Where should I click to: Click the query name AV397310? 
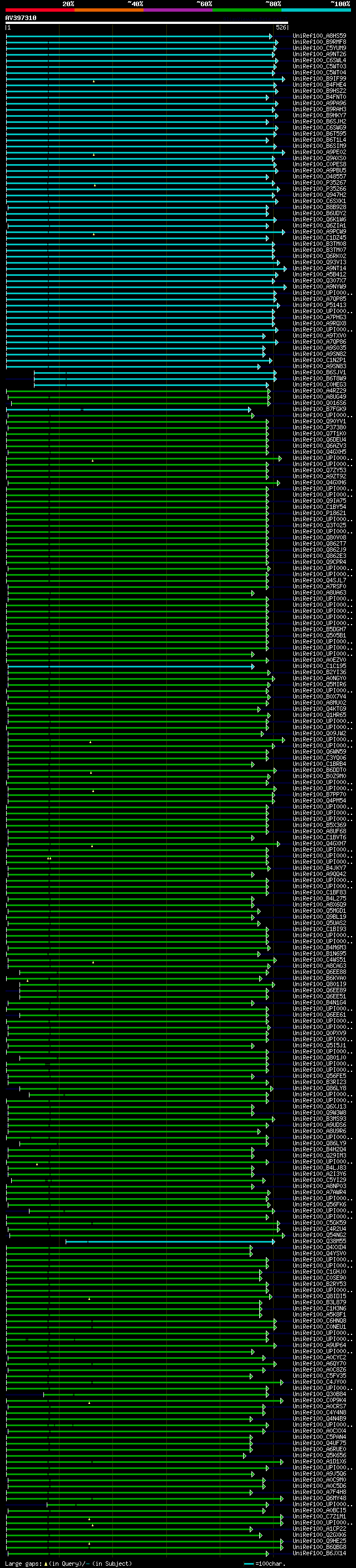click(21, 18)
